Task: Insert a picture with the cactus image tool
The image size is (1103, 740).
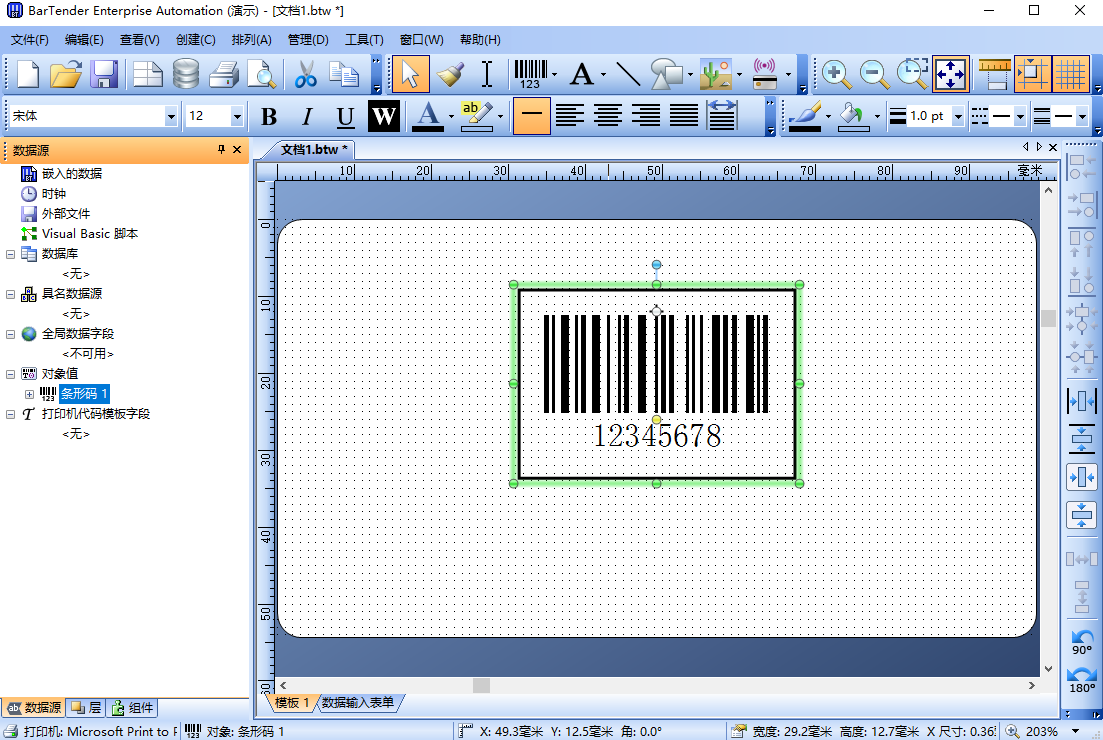Action: [x=716, y=74]
